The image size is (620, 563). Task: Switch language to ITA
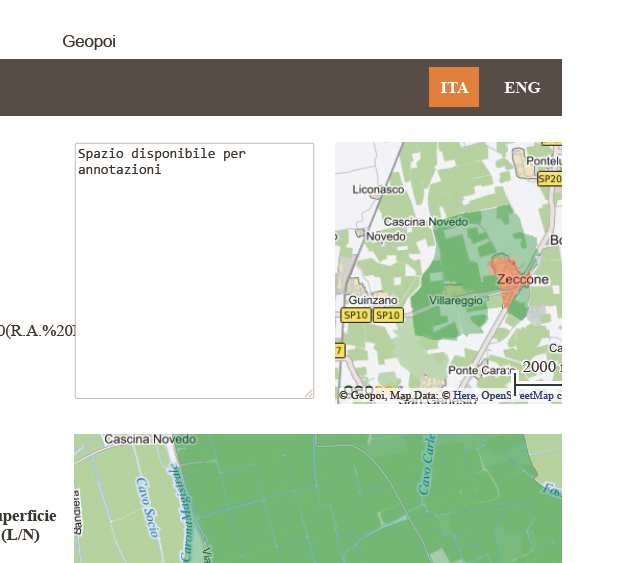tap(454, 87)
